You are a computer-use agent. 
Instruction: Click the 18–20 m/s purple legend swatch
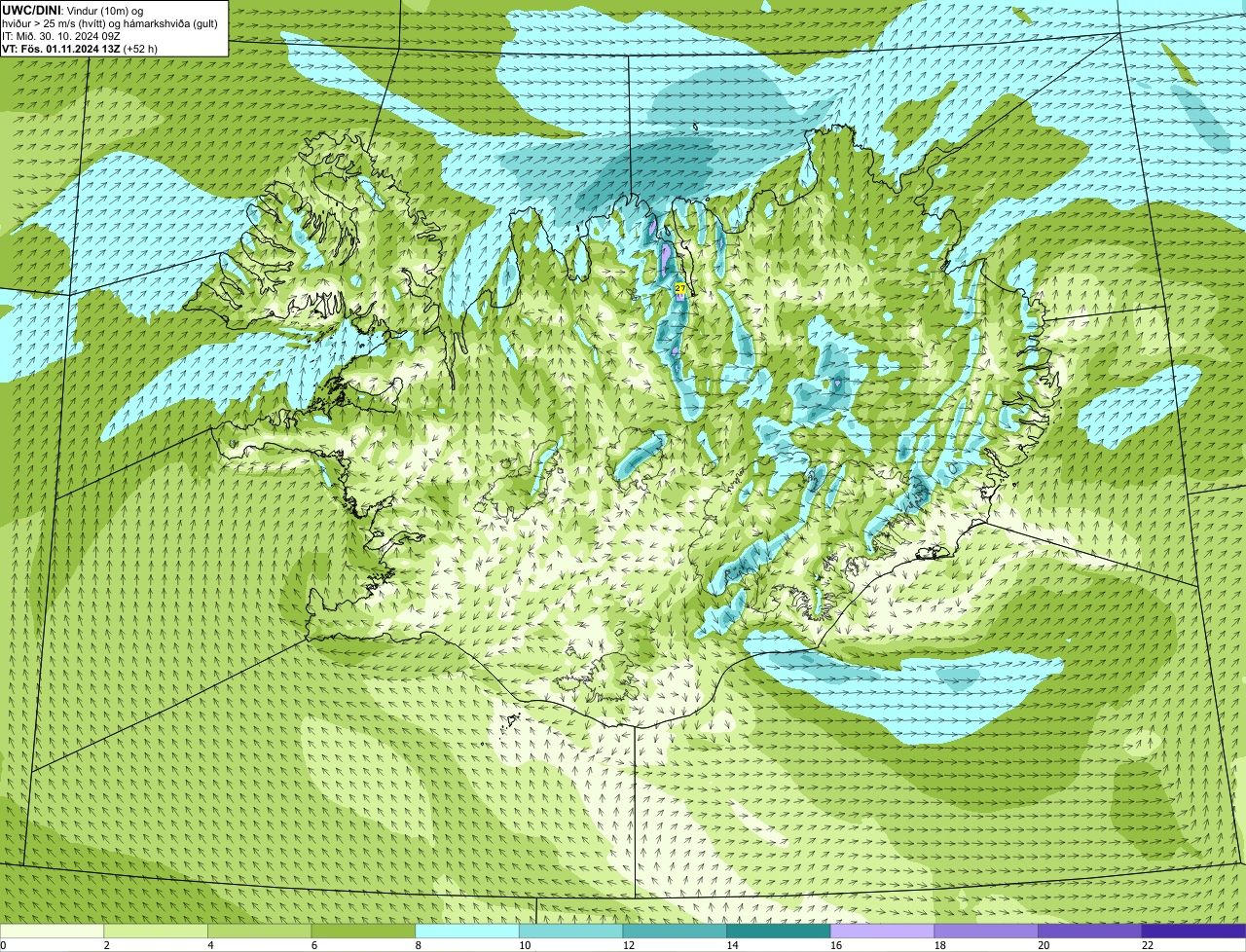coord(986,931)
